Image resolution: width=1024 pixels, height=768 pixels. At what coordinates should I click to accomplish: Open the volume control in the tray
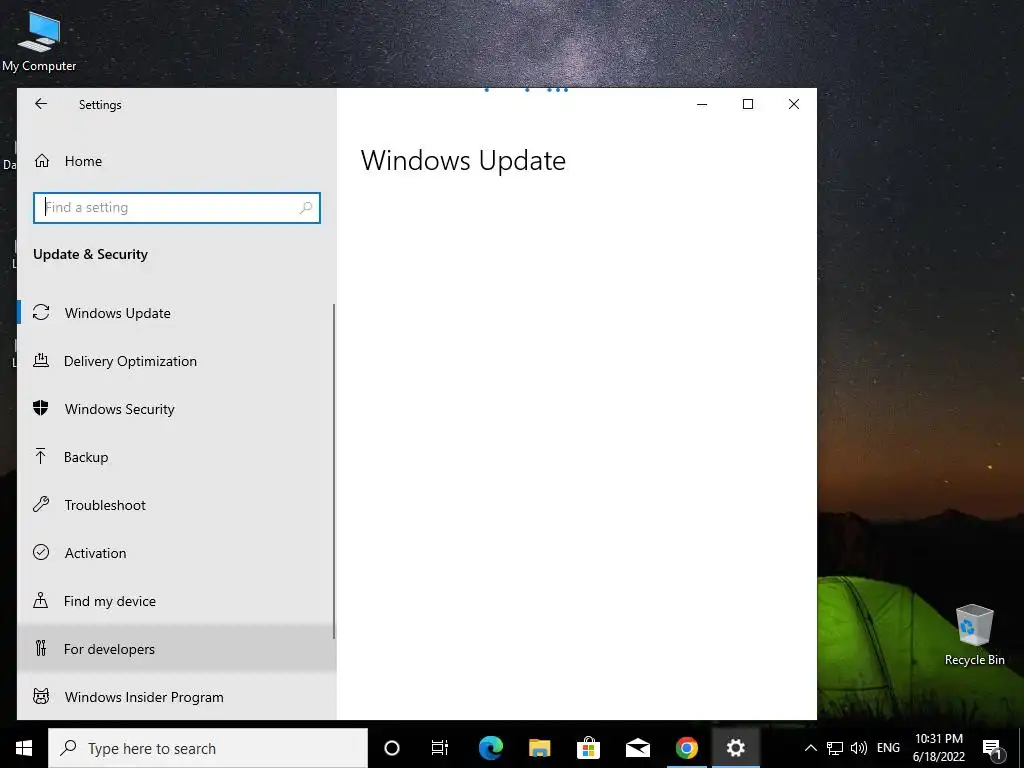[859, 748]
